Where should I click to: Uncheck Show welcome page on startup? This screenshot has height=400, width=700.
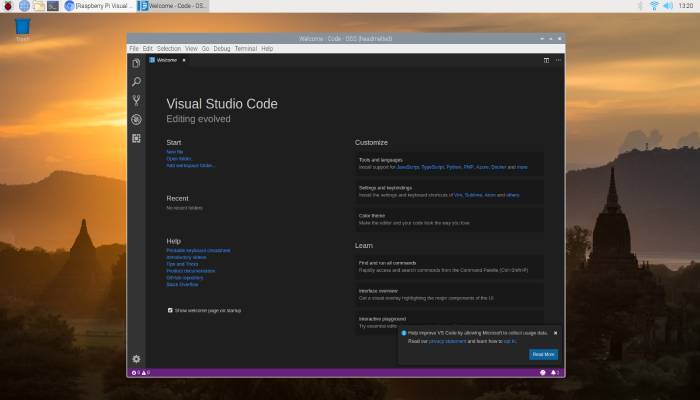[170, 310]
